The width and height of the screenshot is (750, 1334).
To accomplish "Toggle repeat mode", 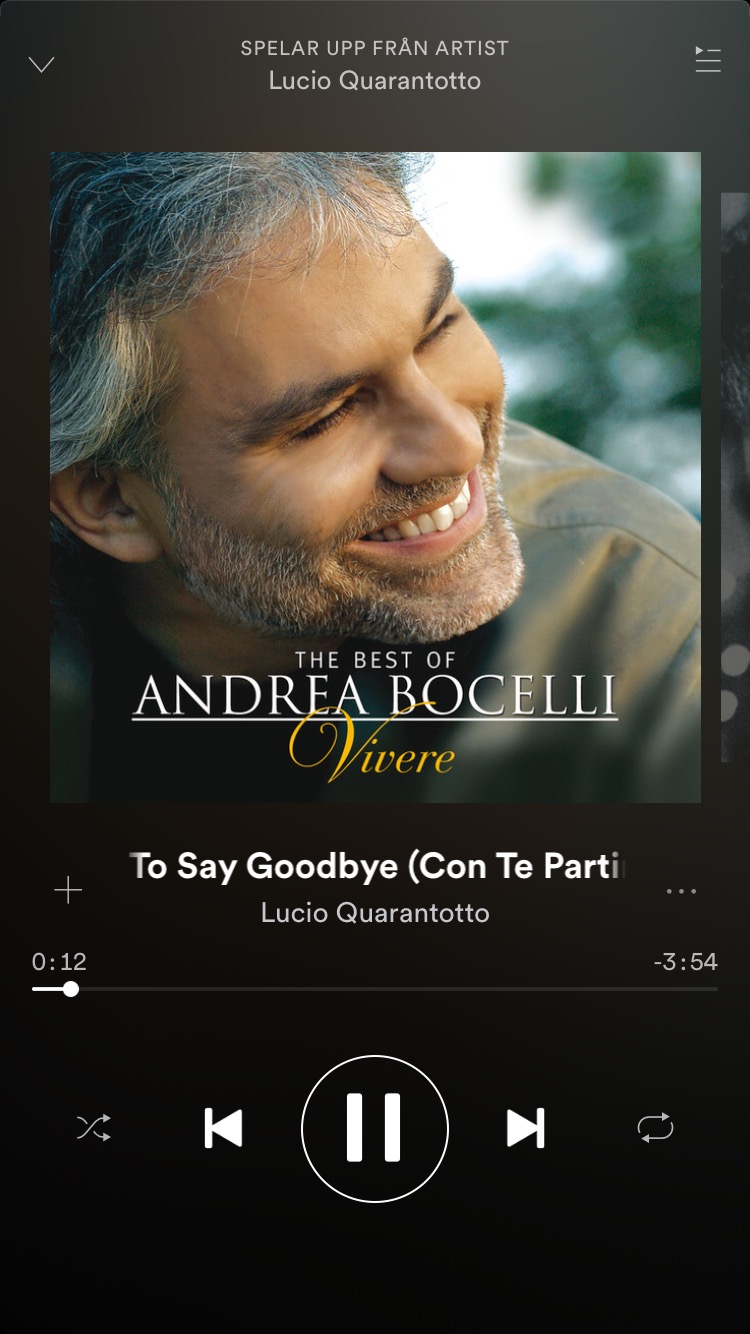I will [656, 1128].
